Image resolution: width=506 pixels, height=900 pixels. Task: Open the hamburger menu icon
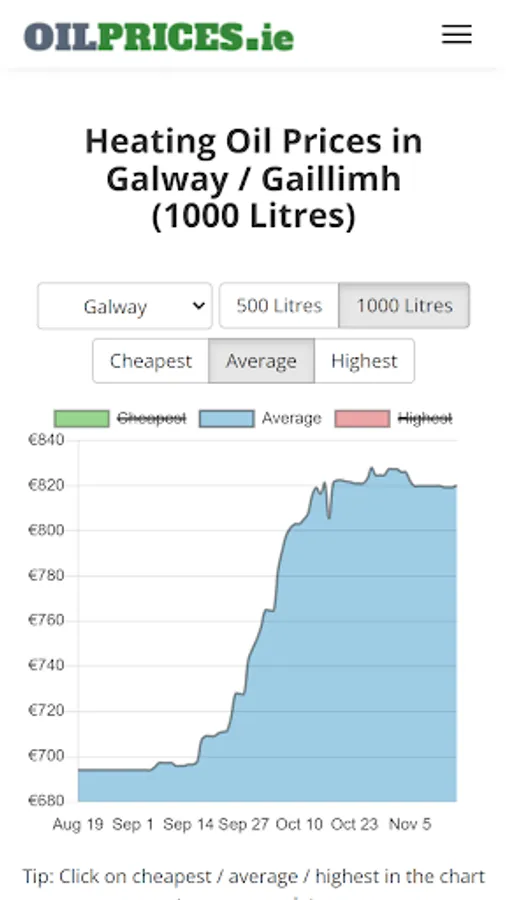[x=457, y=34]
